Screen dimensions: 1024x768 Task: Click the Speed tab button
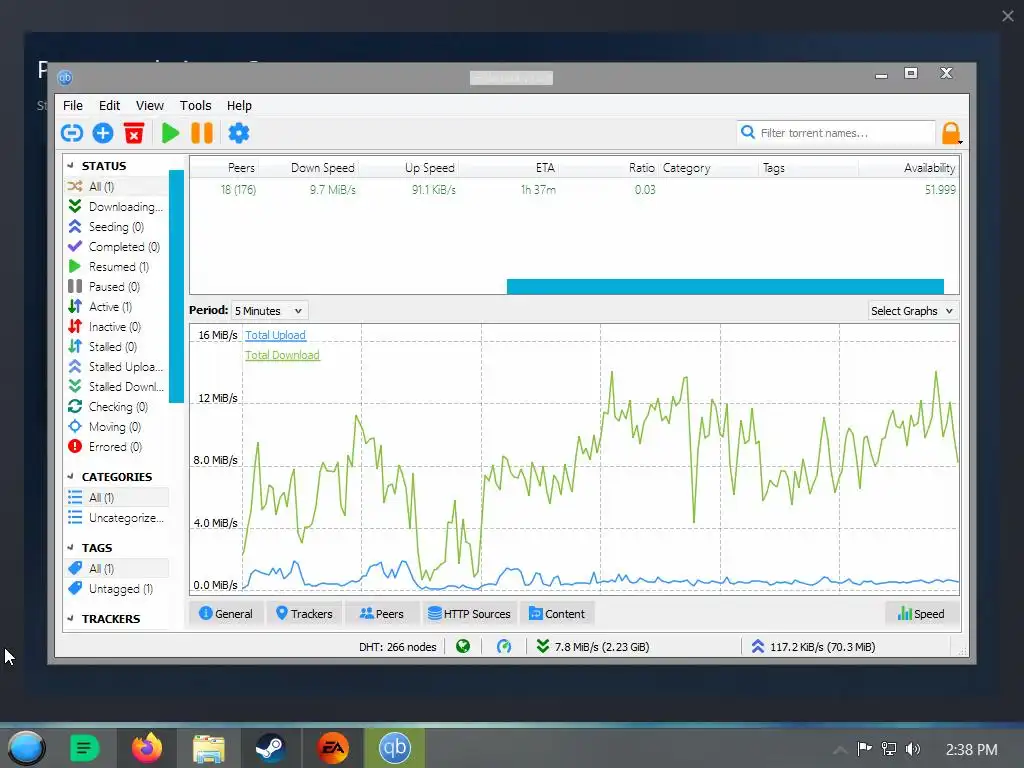pyautogui.click(x=921, y=613)
